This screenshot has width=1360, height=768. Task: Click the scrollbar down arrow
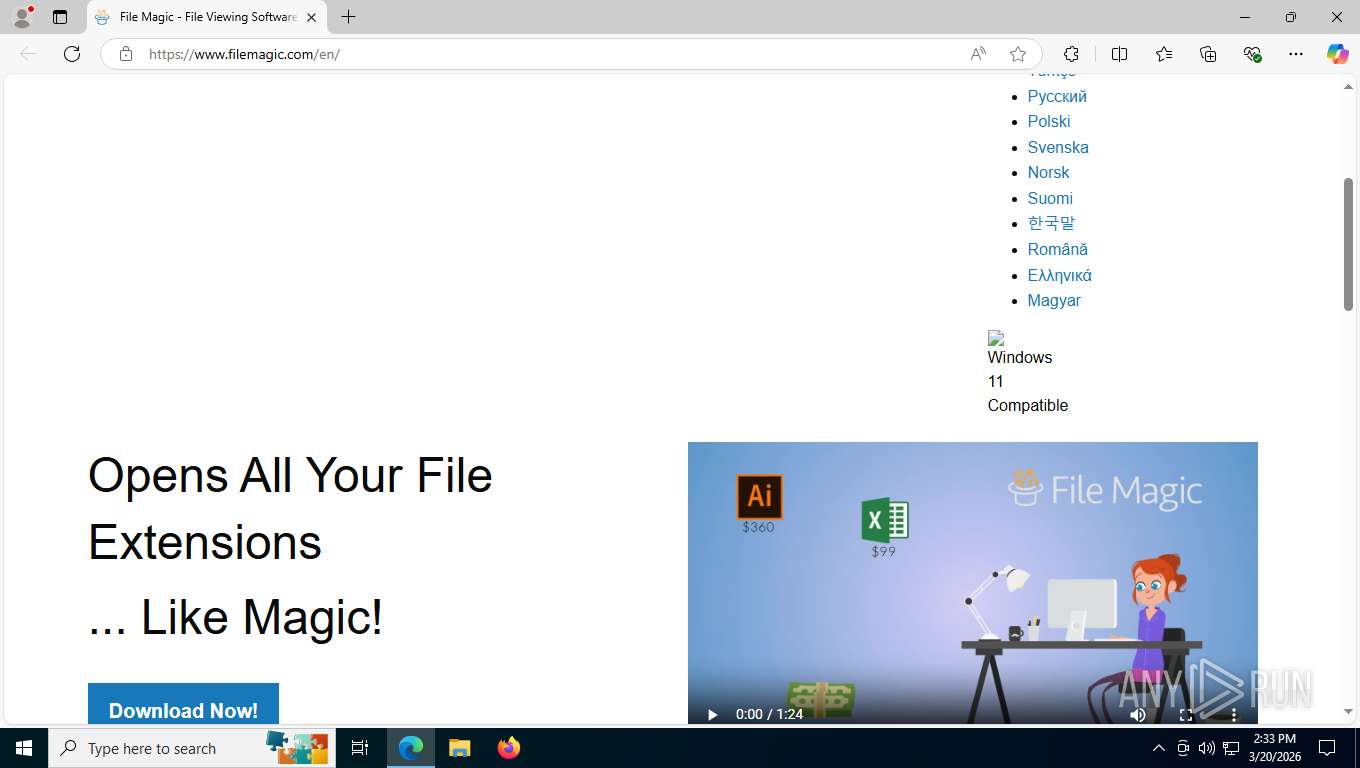point(1348,712)
